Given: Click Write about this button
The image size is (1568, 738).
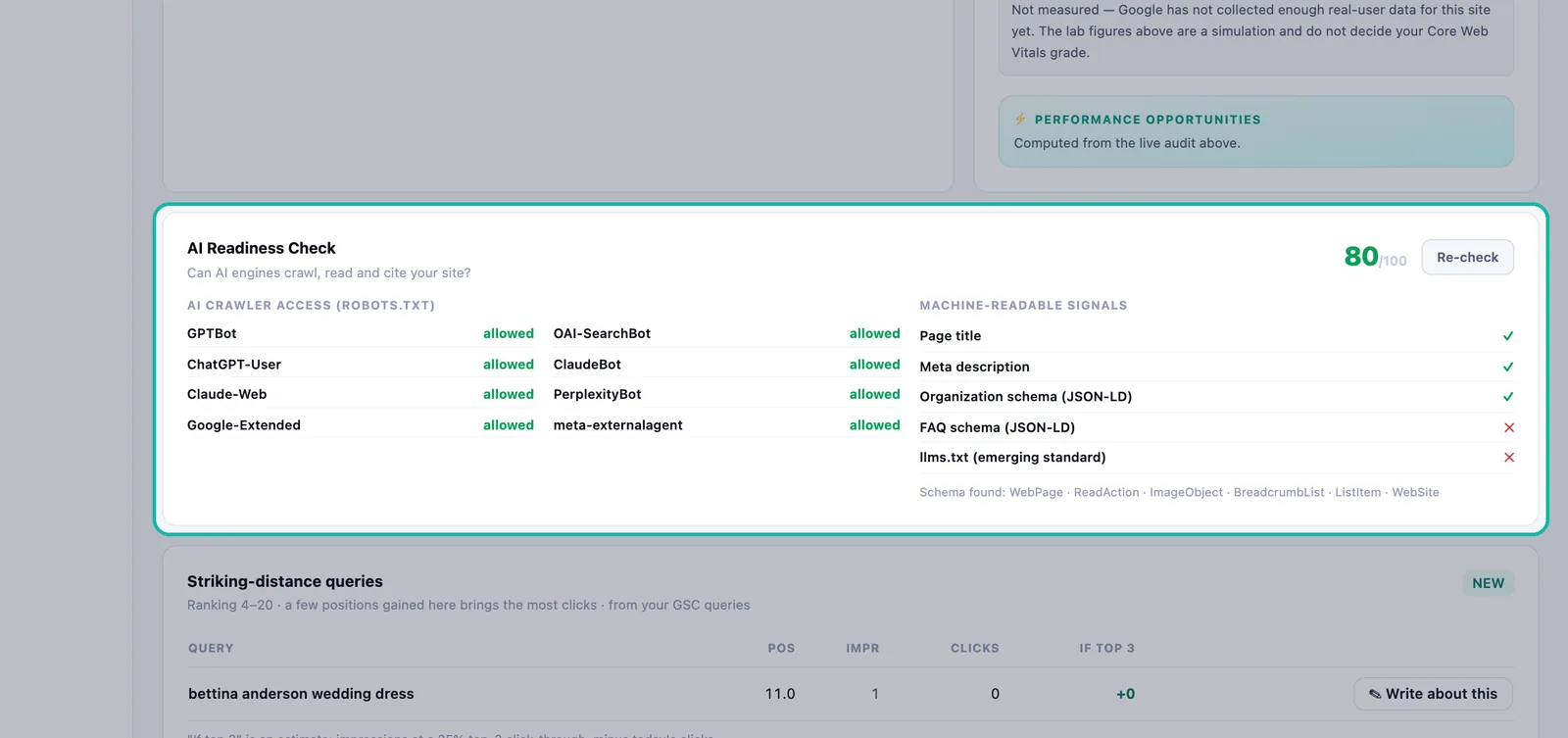Looking at the screenshot, I should (1433, 694).
